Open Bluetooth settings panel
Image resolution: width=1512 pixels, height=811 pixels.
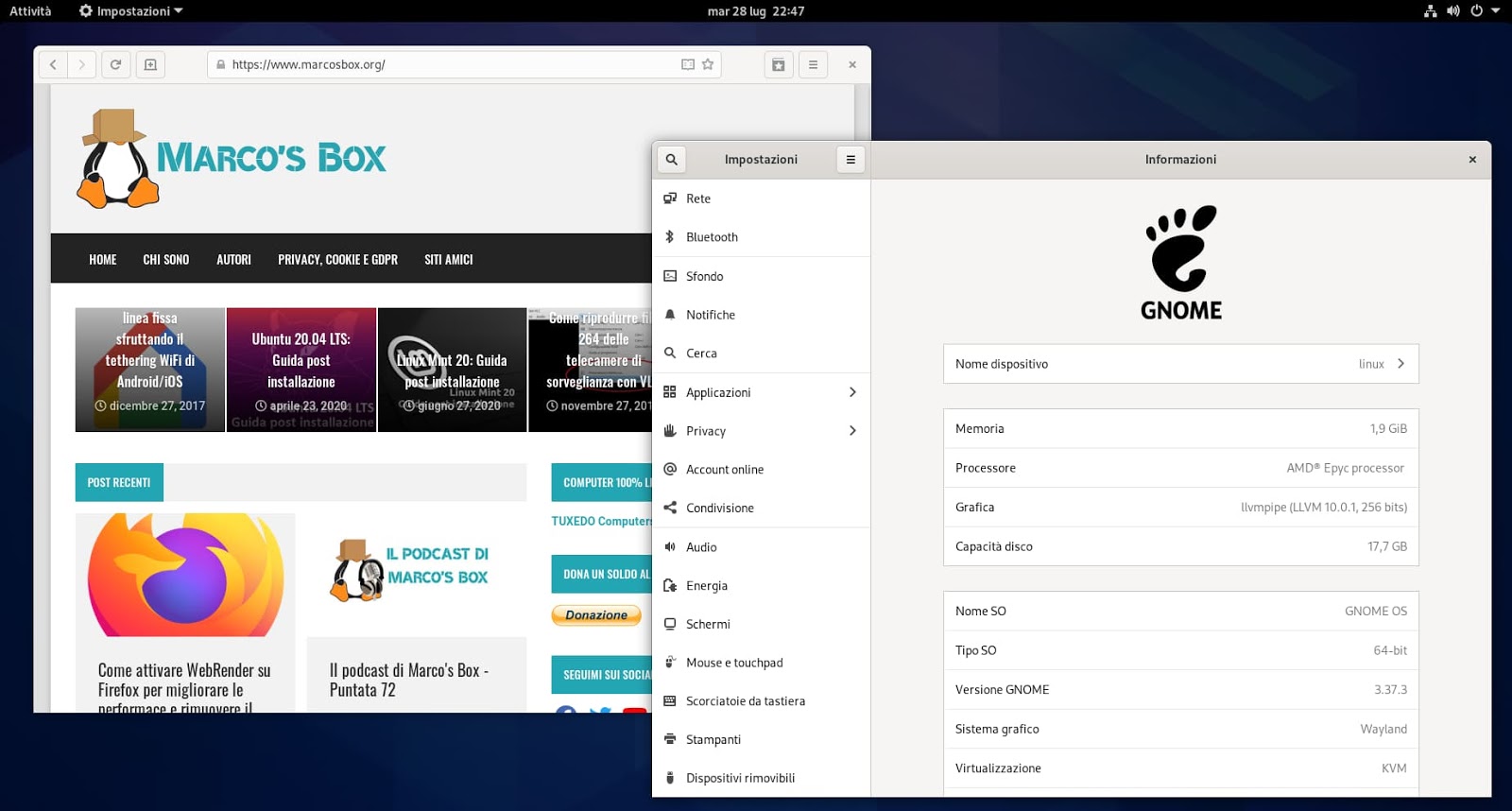(761, 237)
